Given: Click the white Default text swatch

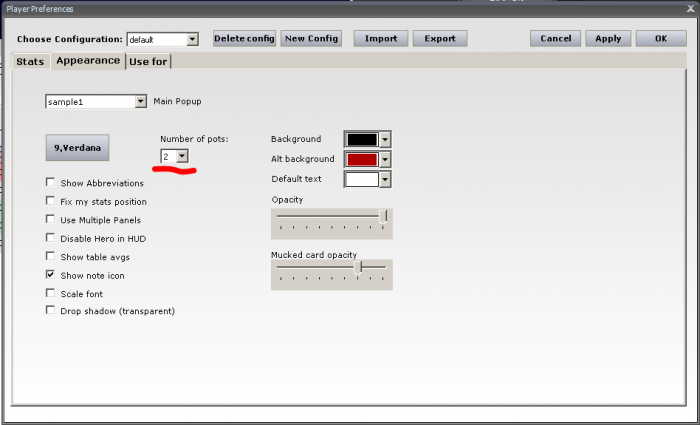Looking at the screenshot, I should 362,179.
